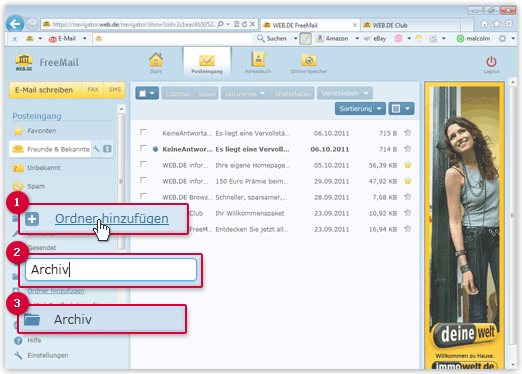Click the browser forward arrow button

[x=32, y=24]
